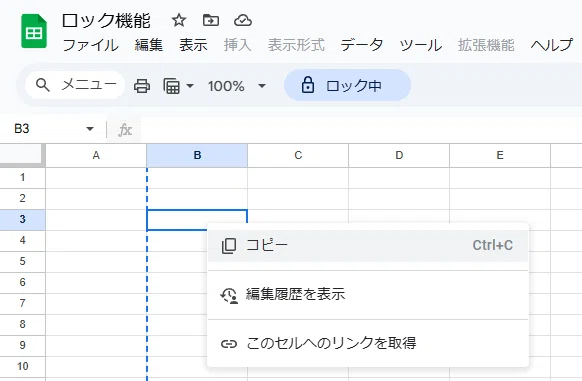Open the 拡張機能 menu

pyautogui.click(x=486, y=45)
